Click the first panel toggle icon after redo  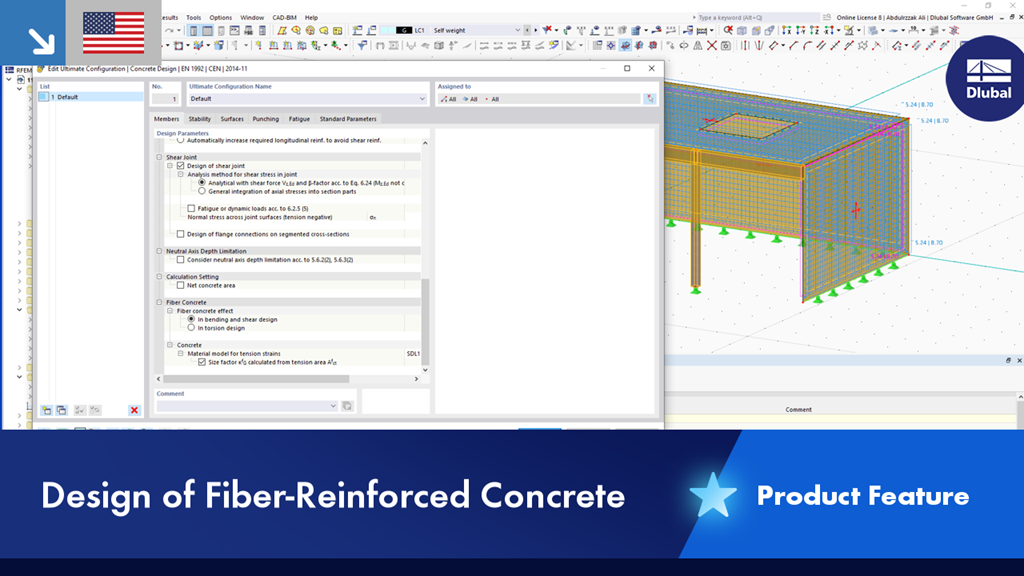tap(193, 31)
